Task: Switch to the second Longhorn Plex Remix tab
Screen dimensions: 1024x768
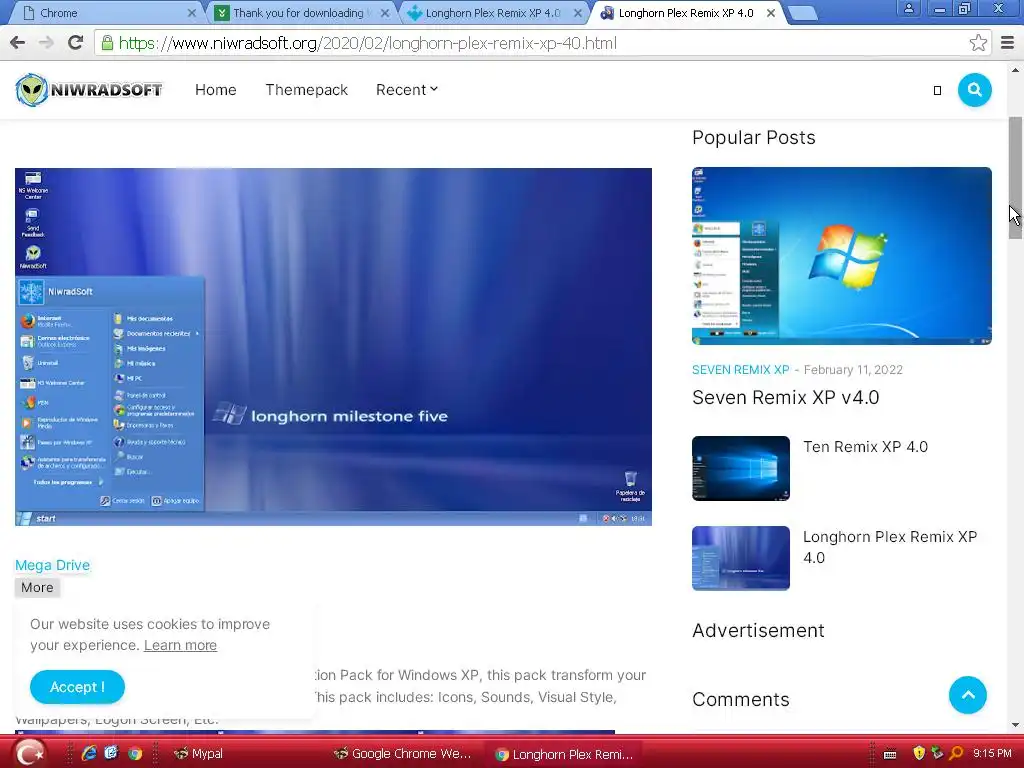Action: pyautogui.click(x=686, y=13)
